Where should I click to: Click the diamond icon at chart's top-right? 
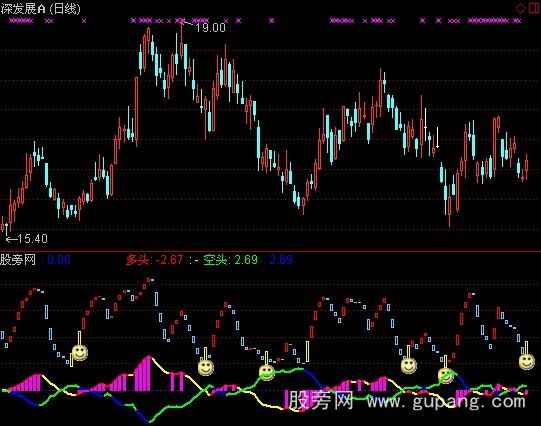pyautogui.click(x=520, y=8)
